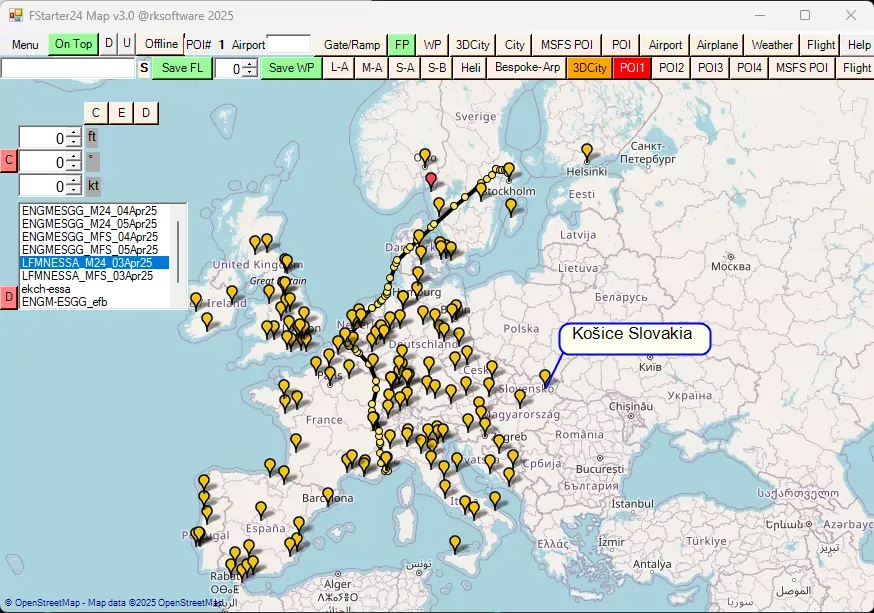874x613 pixels.
Task: Increment the number spinner beside Save WP
Action: (x=250, y=64)
